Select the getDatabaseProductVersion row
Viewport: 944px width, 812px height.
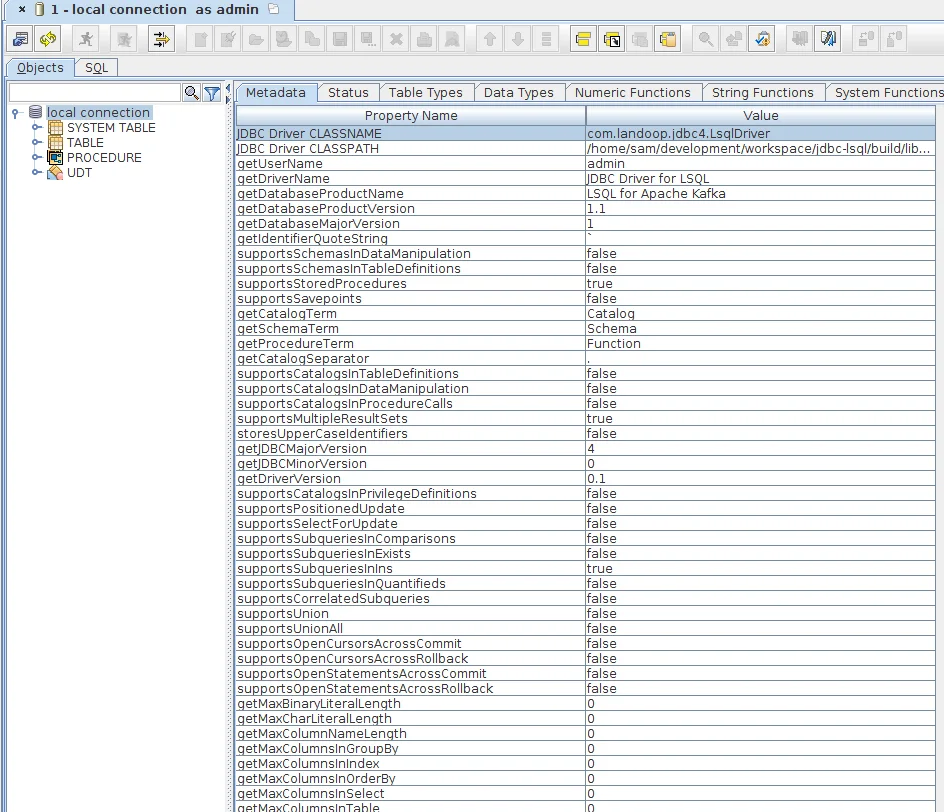point(585,209)
